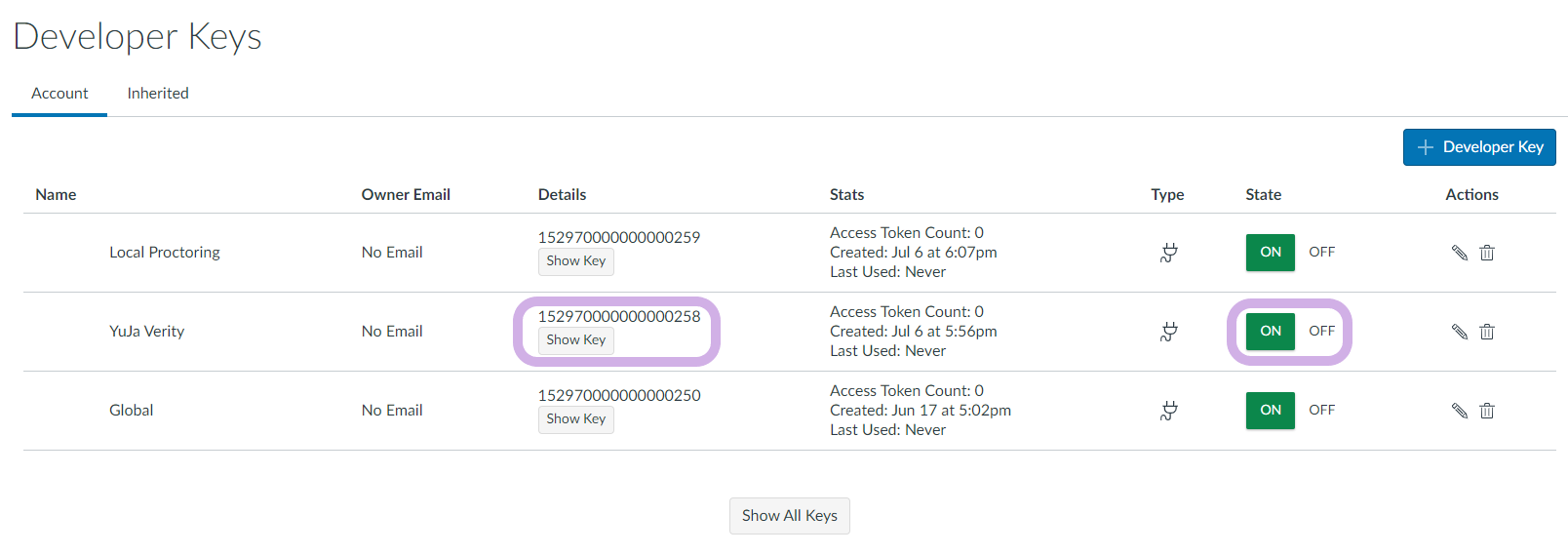
Task: Delete the Local Proctoring key via trash icon
Action: click(x=1487, y=253)
